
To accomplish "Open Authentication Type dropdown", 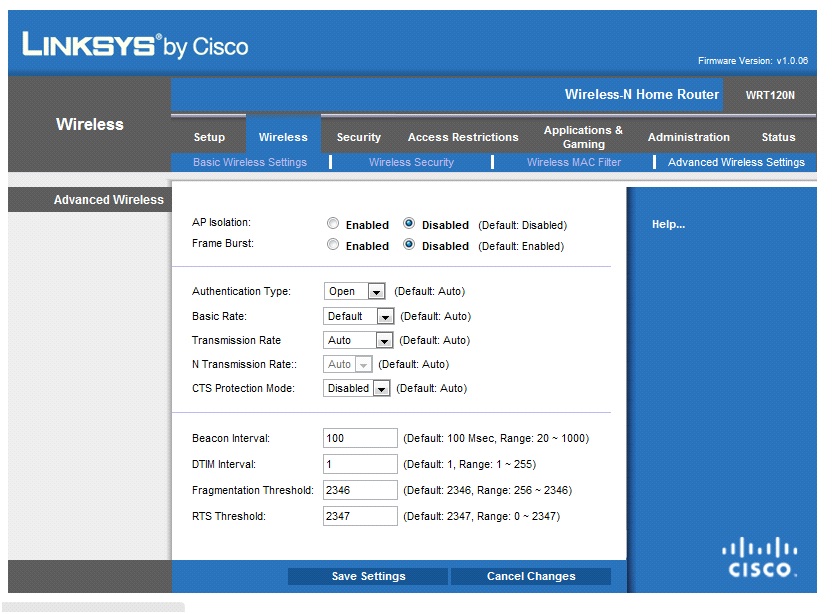I will point(355,292).
